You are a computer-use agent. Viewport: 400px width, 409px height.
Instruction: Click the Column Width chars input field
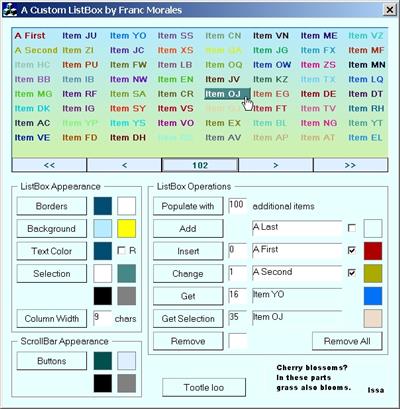pos(102,318)
